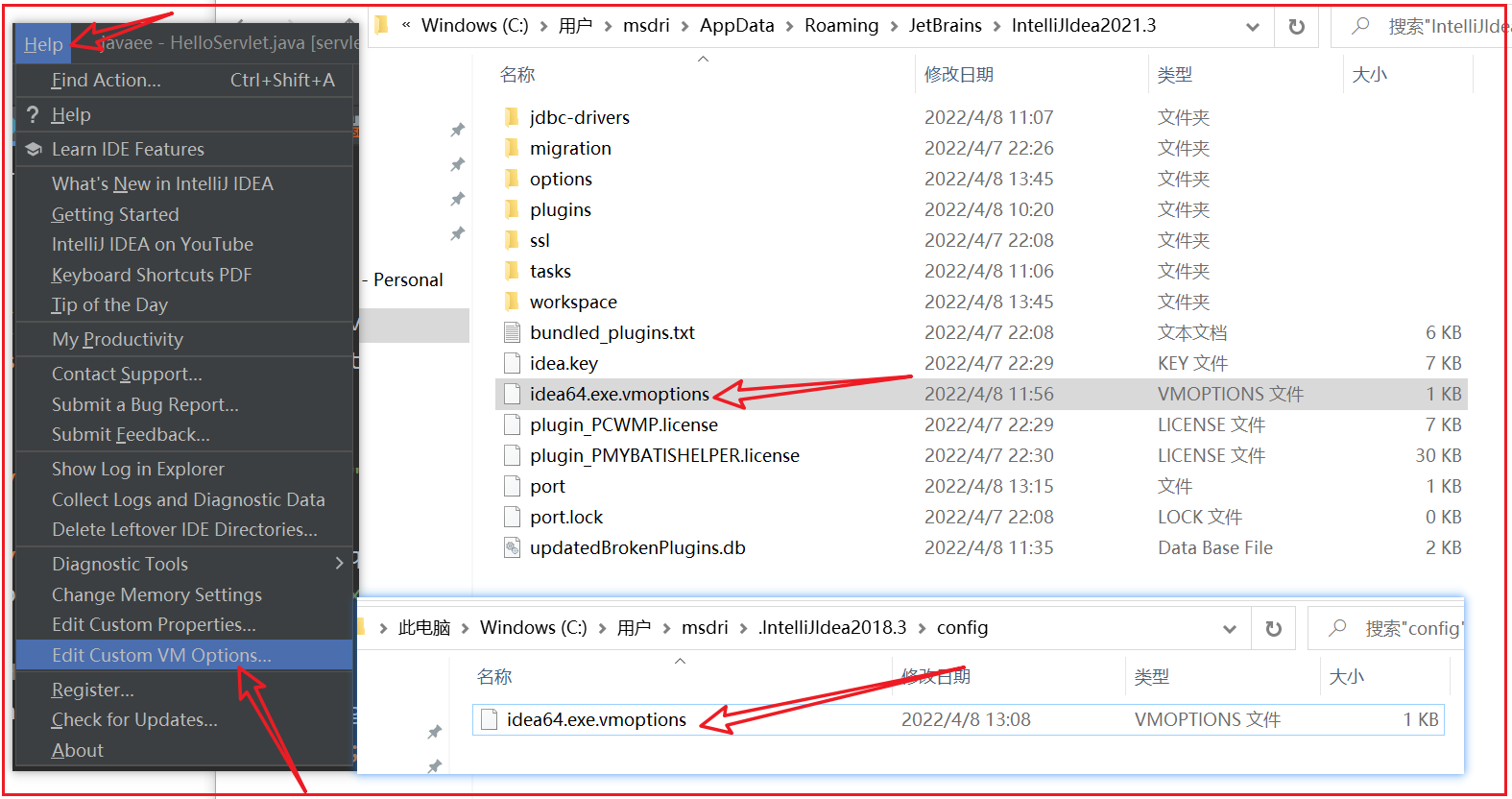Select the workspace folder icon

coord(512,302)
